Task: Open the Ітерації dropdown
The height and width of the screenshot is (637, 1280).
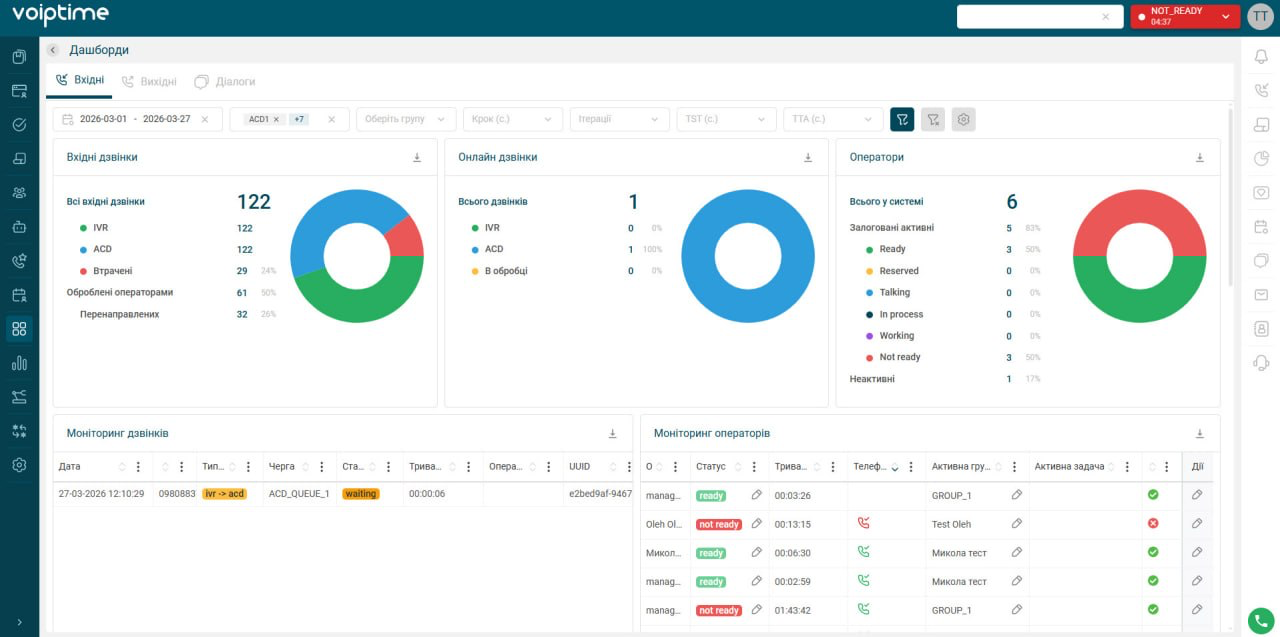Action: (x=619, y=119)
